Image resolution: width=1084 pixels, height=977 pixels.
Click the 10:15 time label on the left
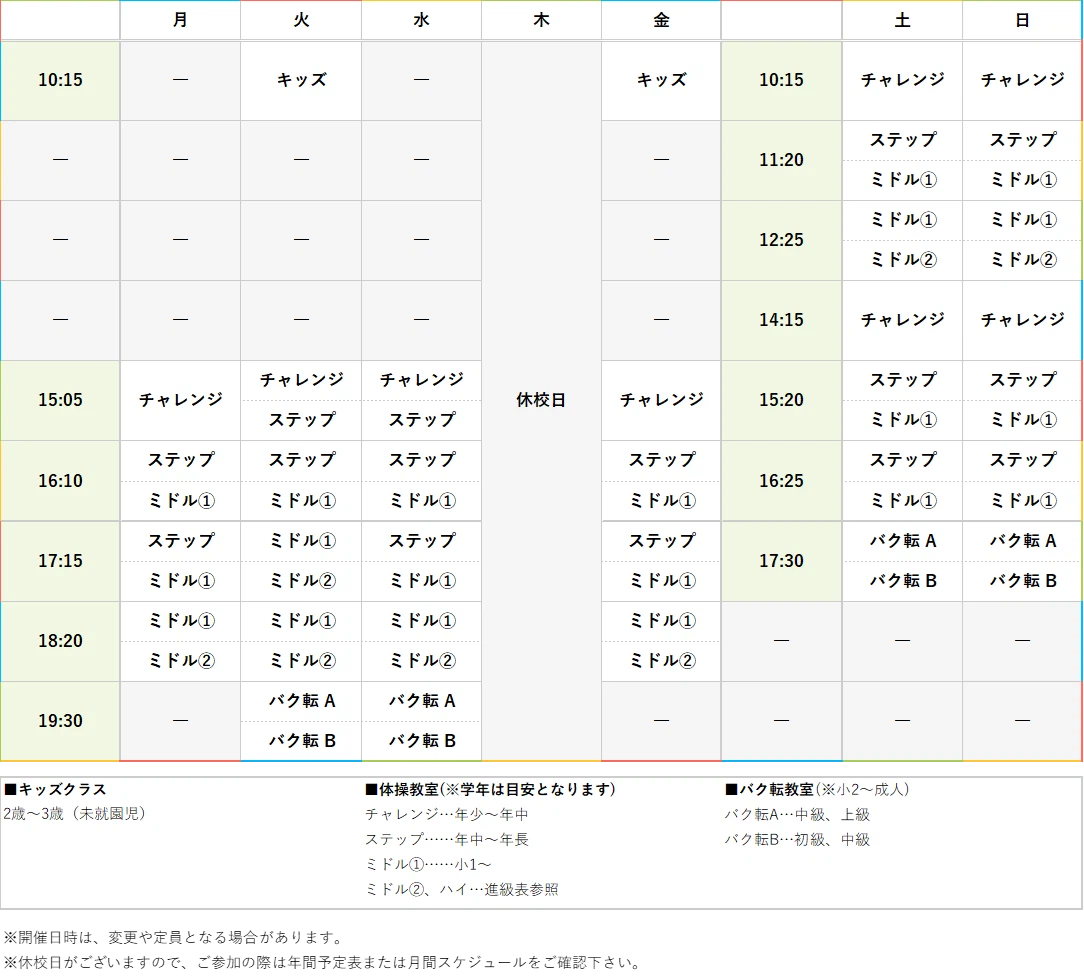(60, 80)
